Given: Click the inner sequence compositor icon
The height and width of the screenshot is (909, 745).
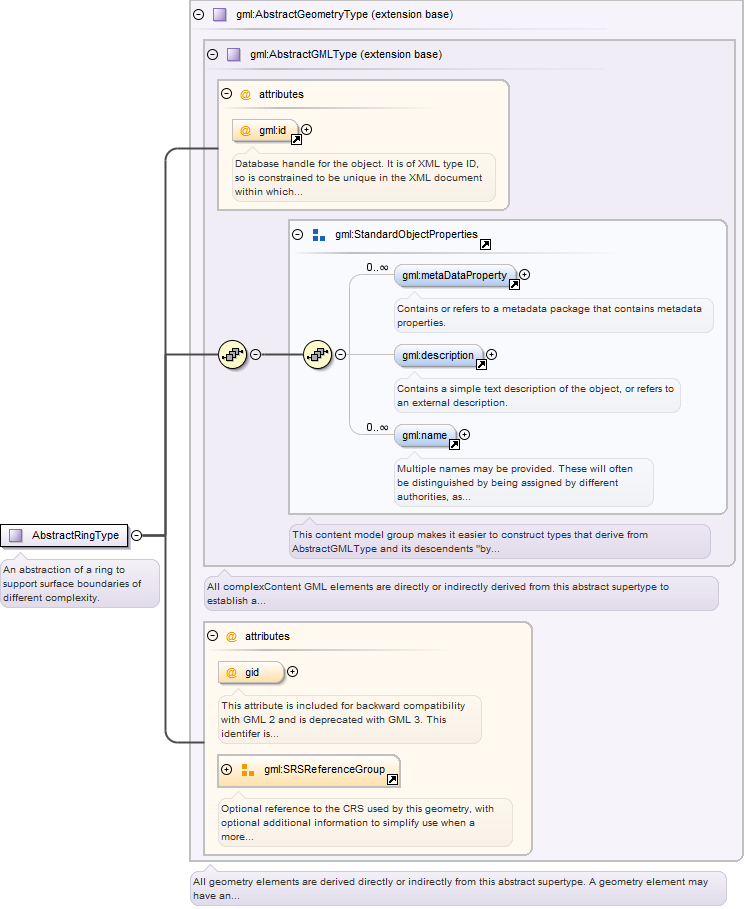Looking at the screenshot, I should [318, 354].
